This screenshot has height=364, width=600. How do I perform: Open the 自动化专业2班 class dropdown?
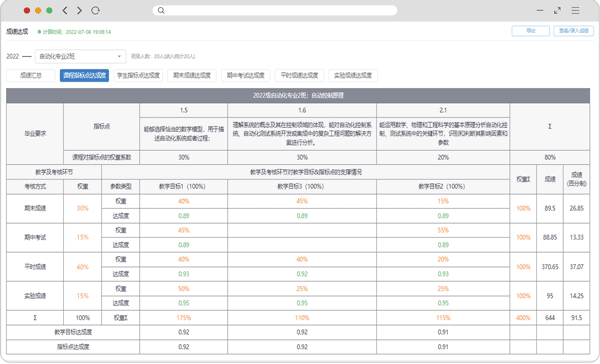point(80,56)
